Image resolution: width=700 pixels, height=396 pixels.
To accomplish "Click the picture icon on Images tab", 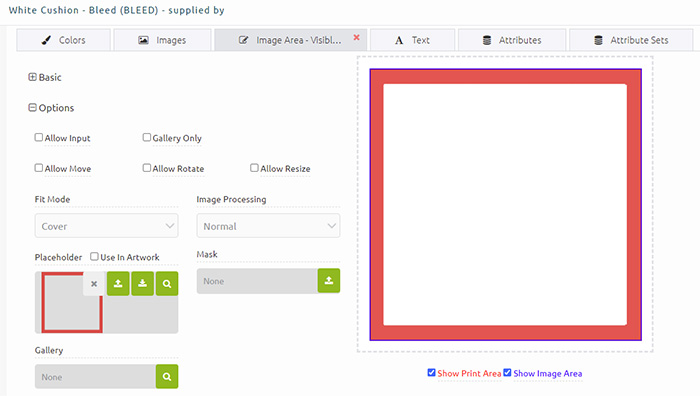I will (143, 40).
